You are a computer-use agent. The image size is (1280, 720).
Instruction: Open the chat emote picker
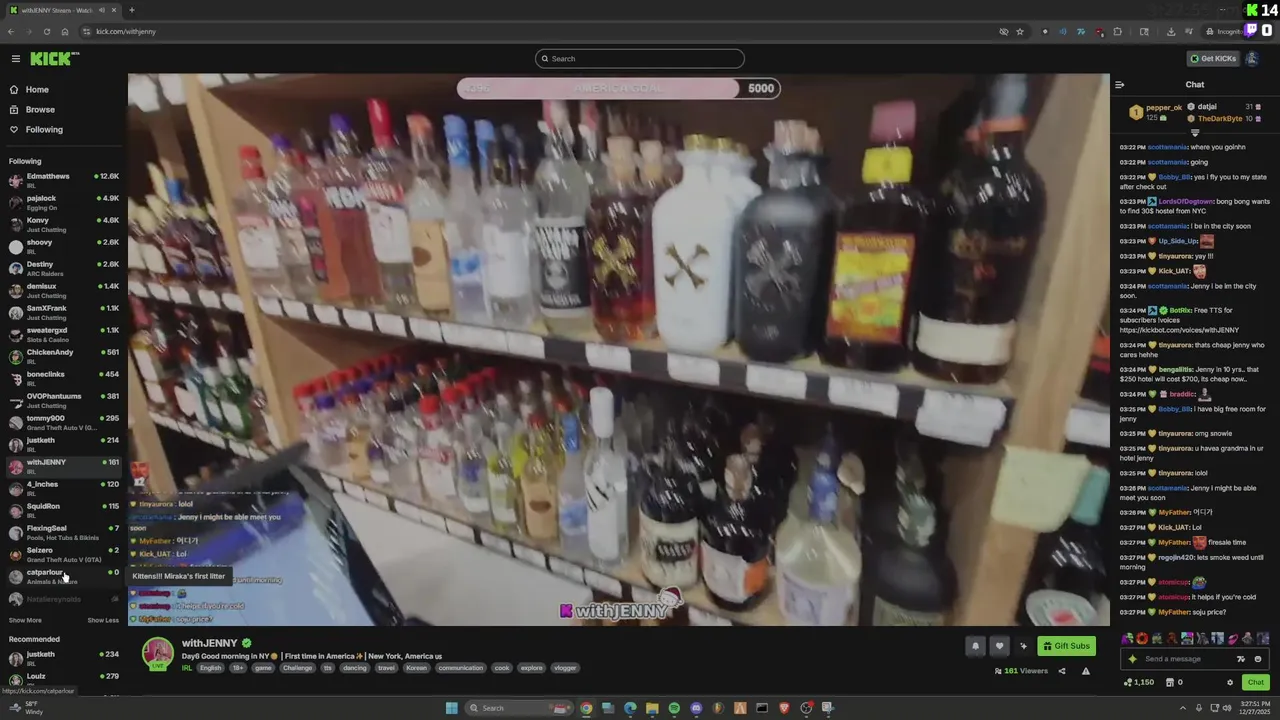pos(1258,659)
